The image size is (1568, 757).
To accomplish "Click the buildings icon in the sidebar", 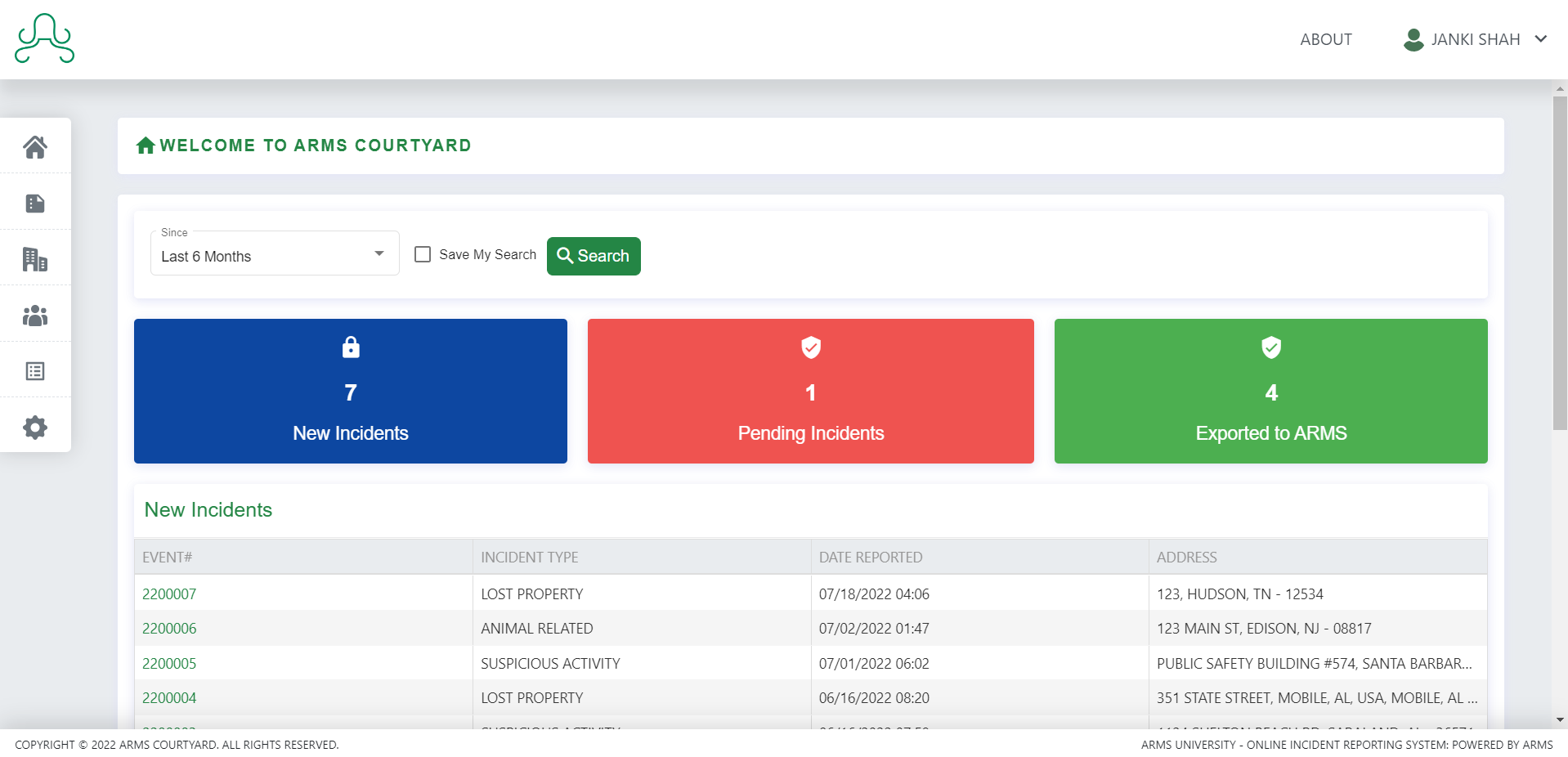I will click(x=35, y=258).
